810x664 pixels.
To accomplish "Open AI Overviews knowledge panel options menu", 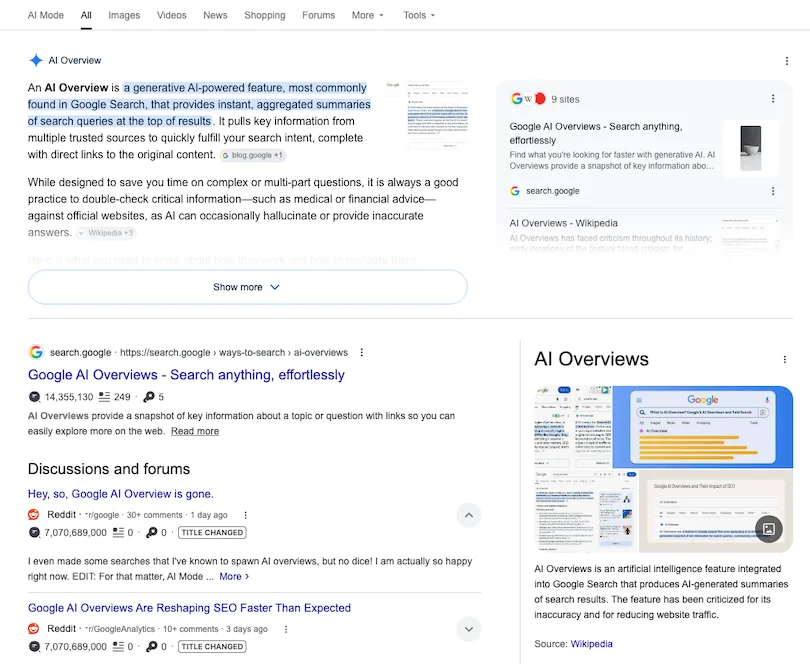I will pos(785,360).
